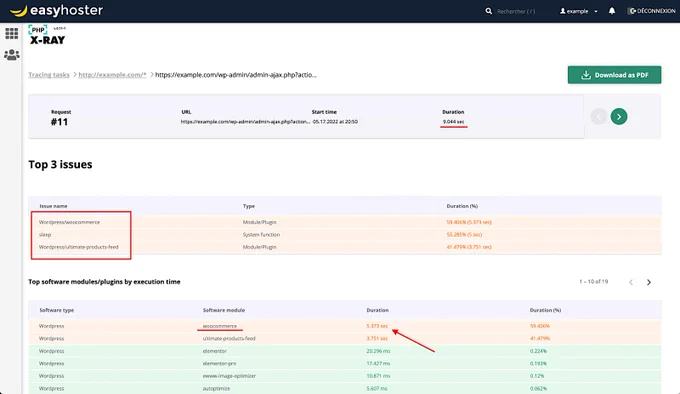Open the apps grid icon in sidebar
Screen dimensions: 680x394
12,33
